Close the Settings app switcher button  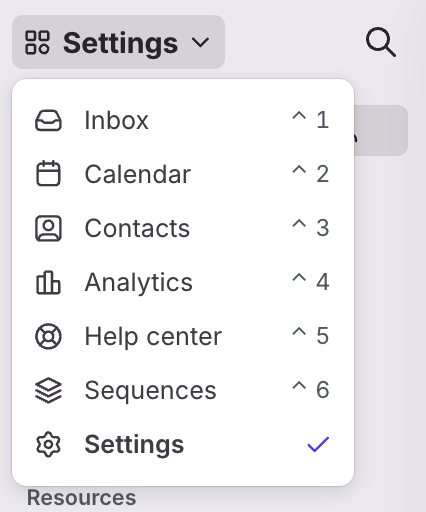point(118,42)
